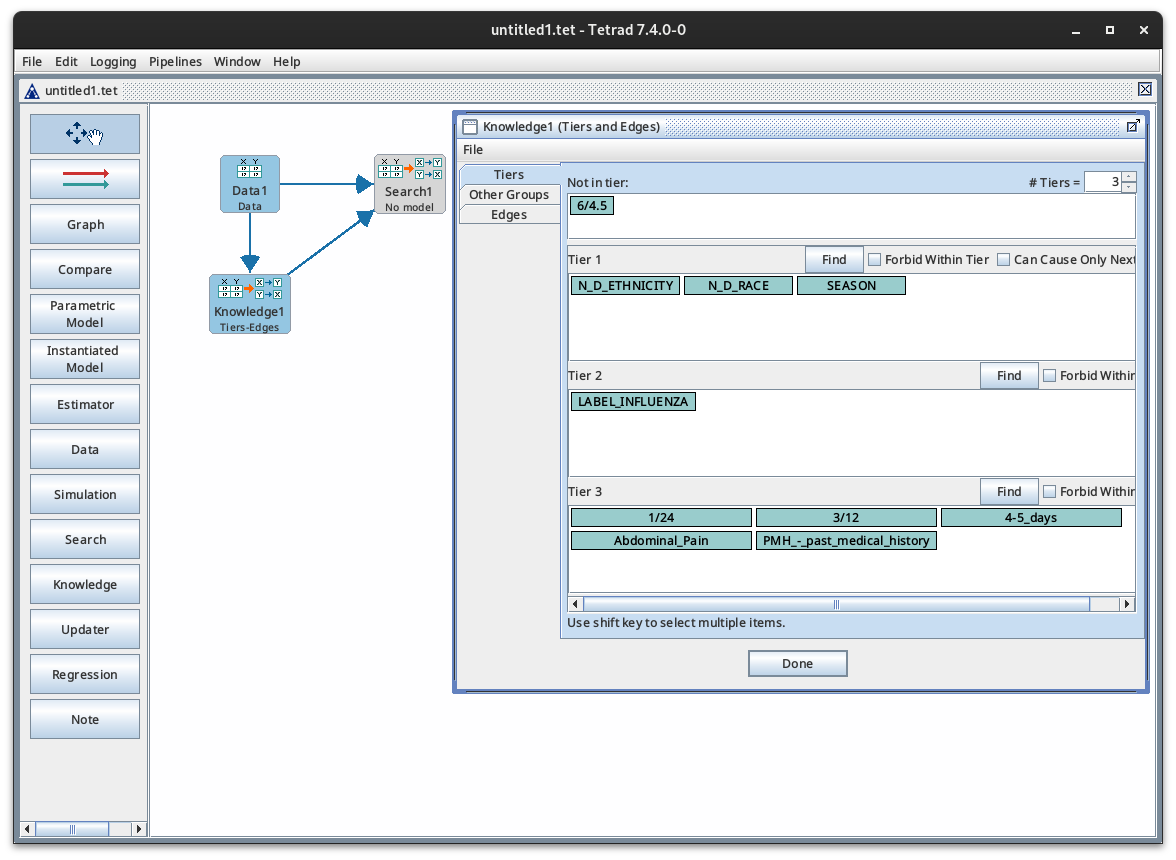Click the Done button
Viewport: 1176px width, 860px height.
pos(797,663)
